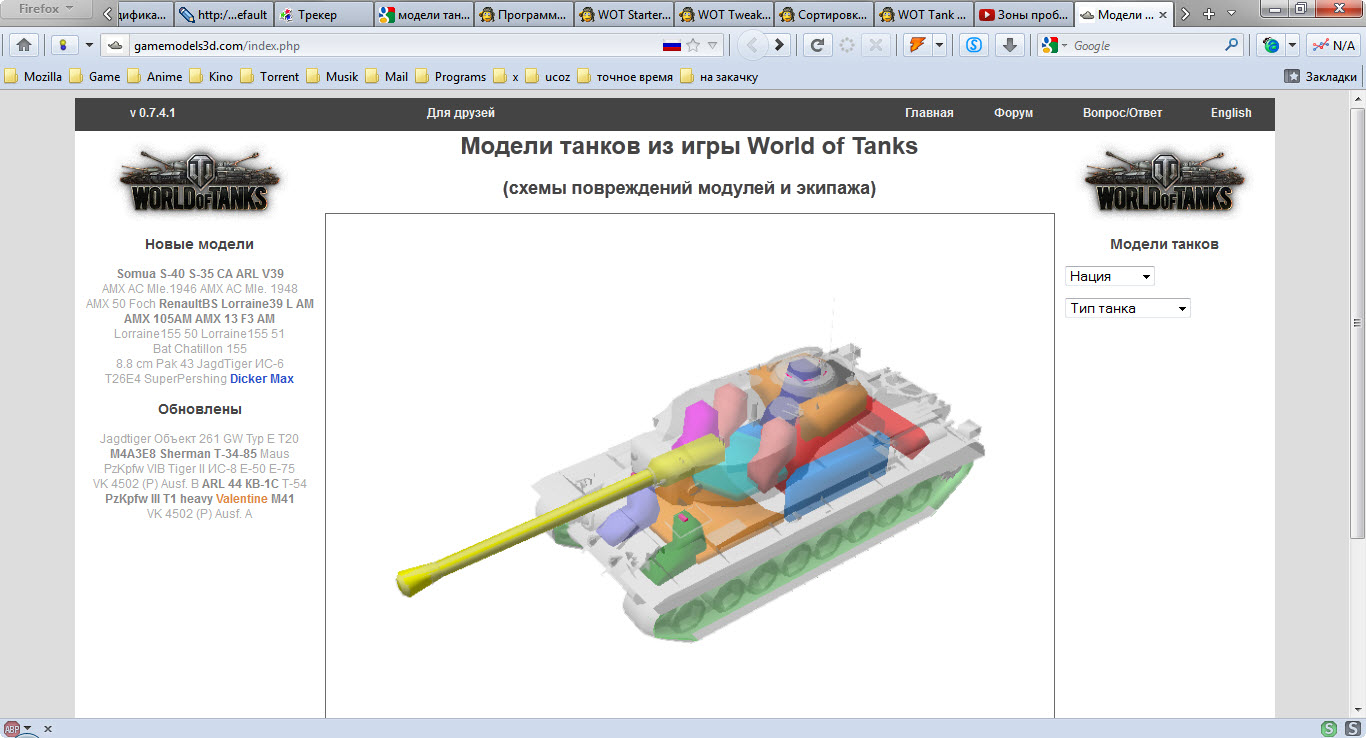1366x738 pixels.
Task: Click World of Tanks logo above Новые модели
Action: pos(199,181)
